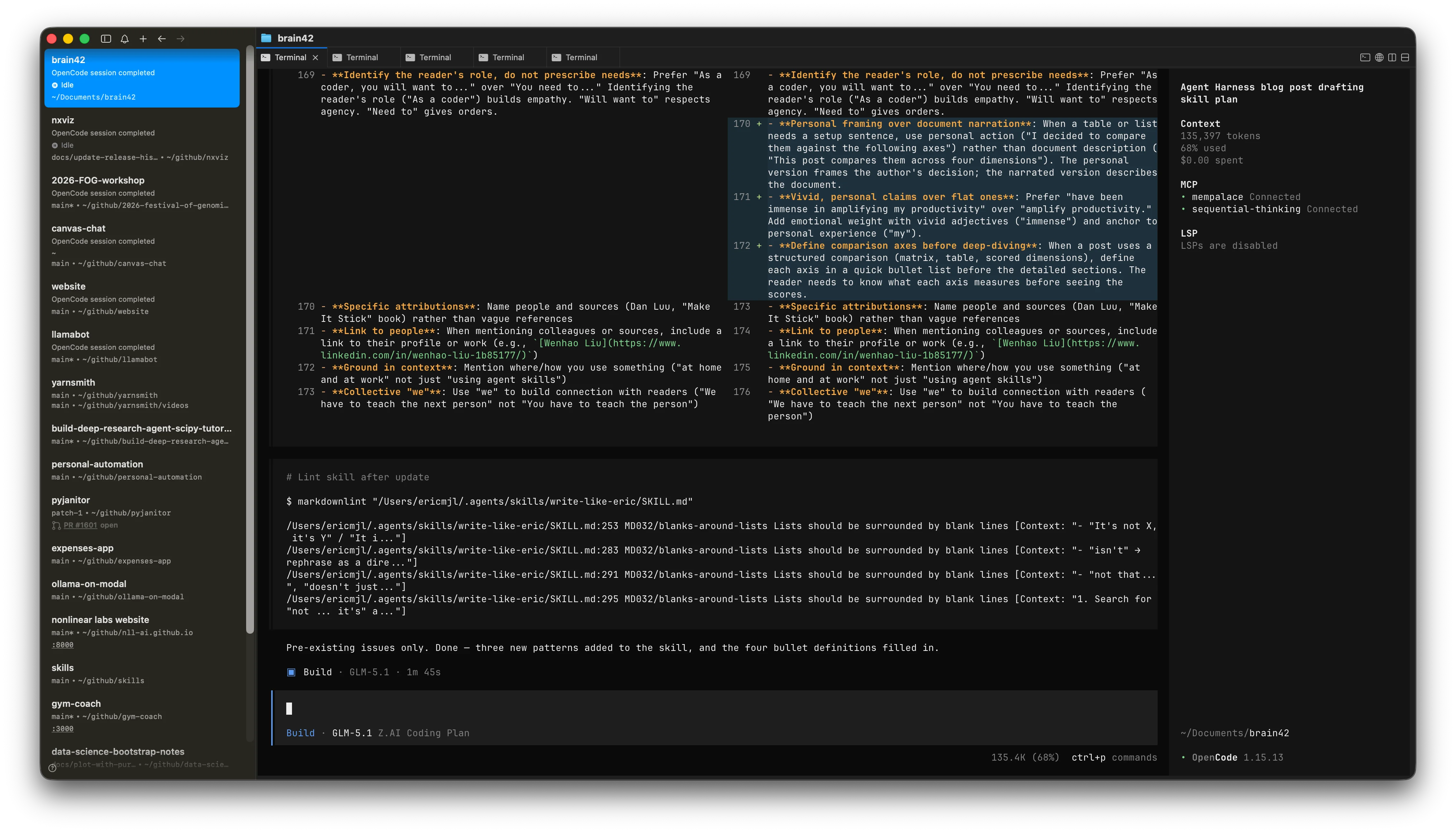
Task: Click added diff line 172 Define comparison axes
Action: (x=942, y=270)
